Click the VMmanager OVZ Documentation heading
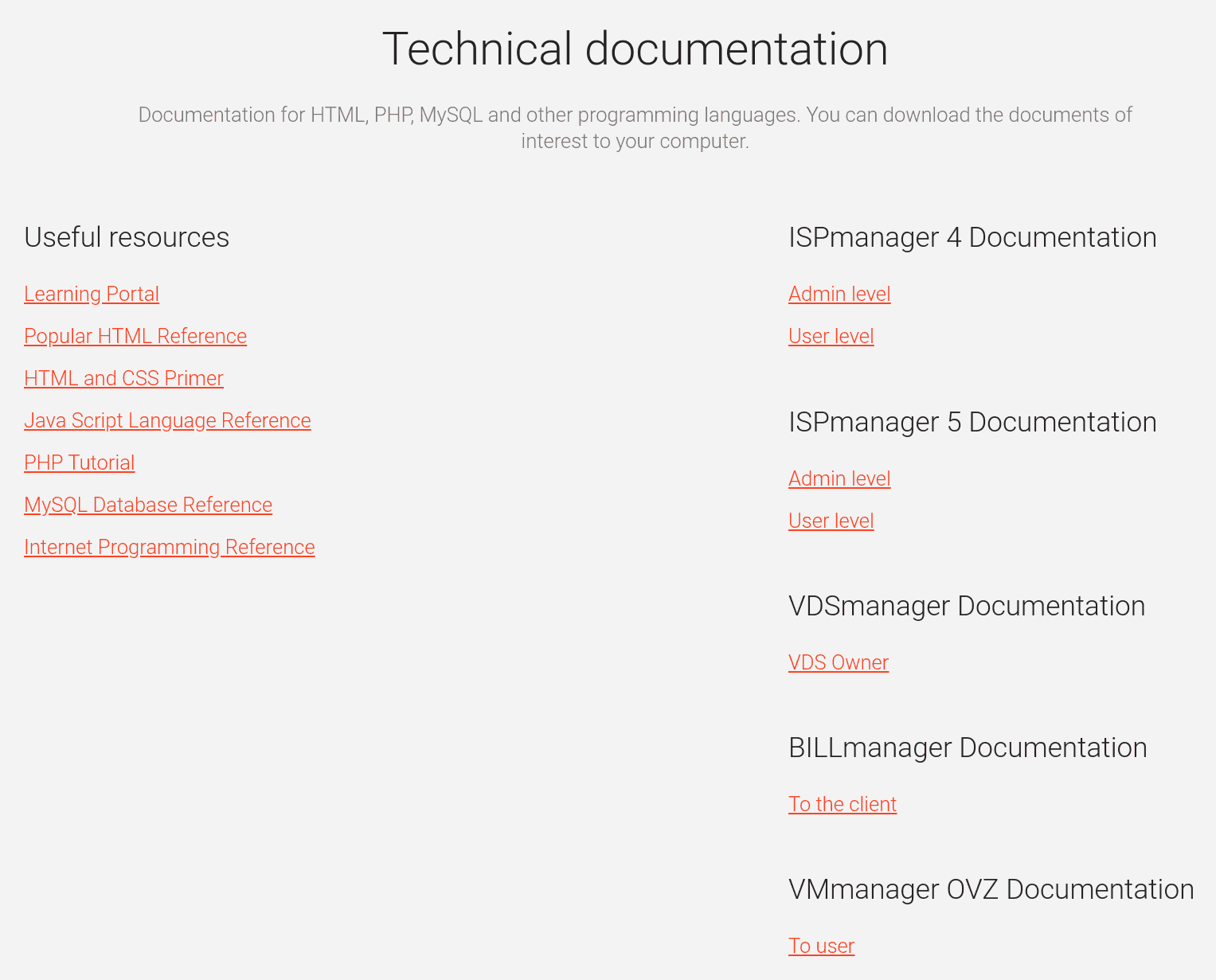 click(x=991, y=889)
